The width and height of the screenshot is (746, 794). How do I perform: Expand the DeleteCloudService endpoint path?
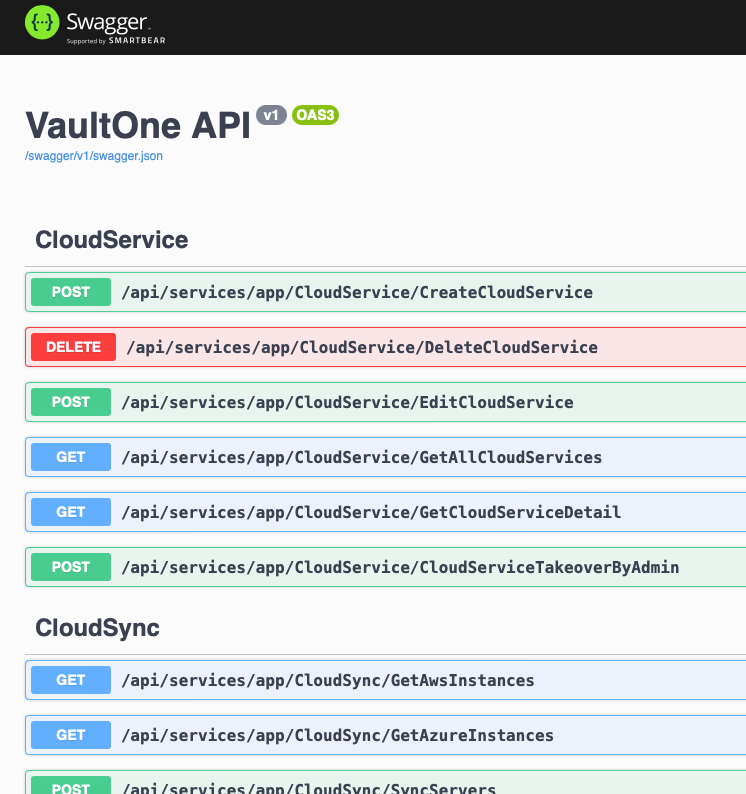(x=361, y=347)
